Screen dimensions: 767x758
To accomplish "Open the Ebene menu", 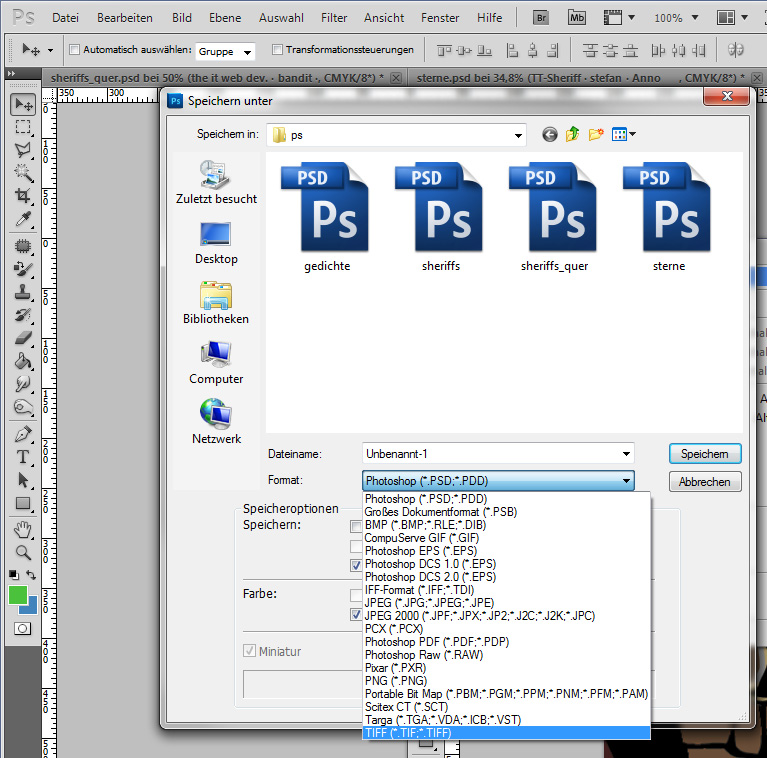I will [225, 18].
